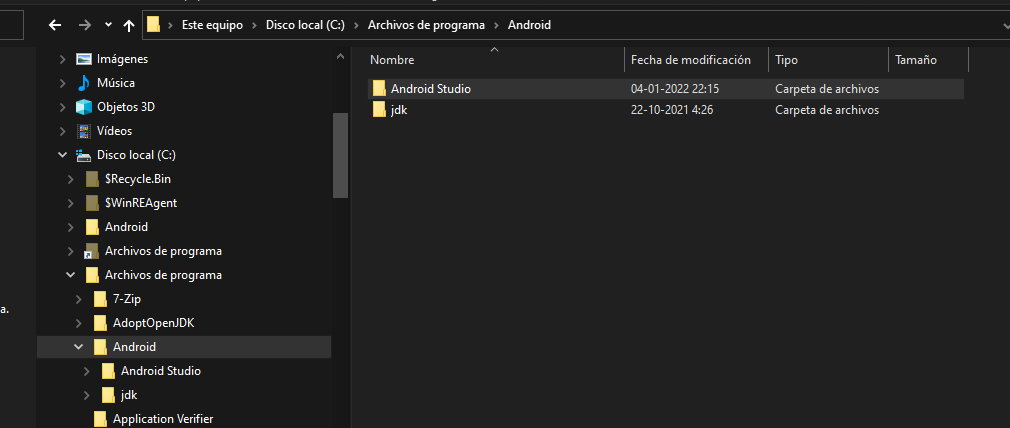Expand the AdoptOpenJDK tree node
1010x428 pixels.
click(79, 323)
